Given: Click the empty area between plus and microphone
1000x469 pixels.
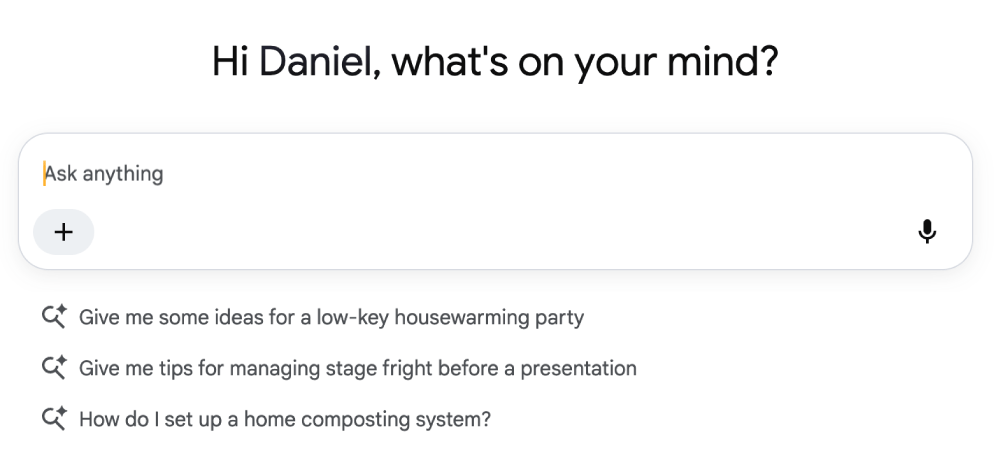Looking at the screenshot, I should [504, 232].
